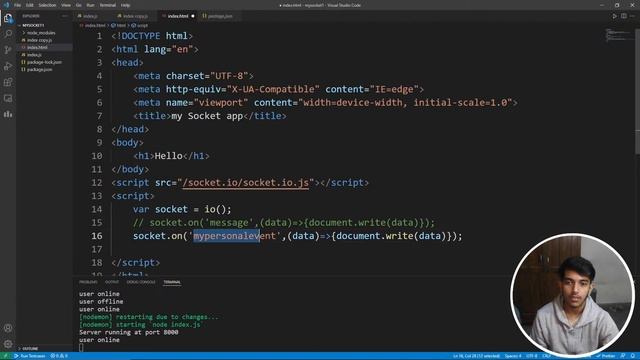Open the Selection menu
640x360 pixels.
pos(47,5)
